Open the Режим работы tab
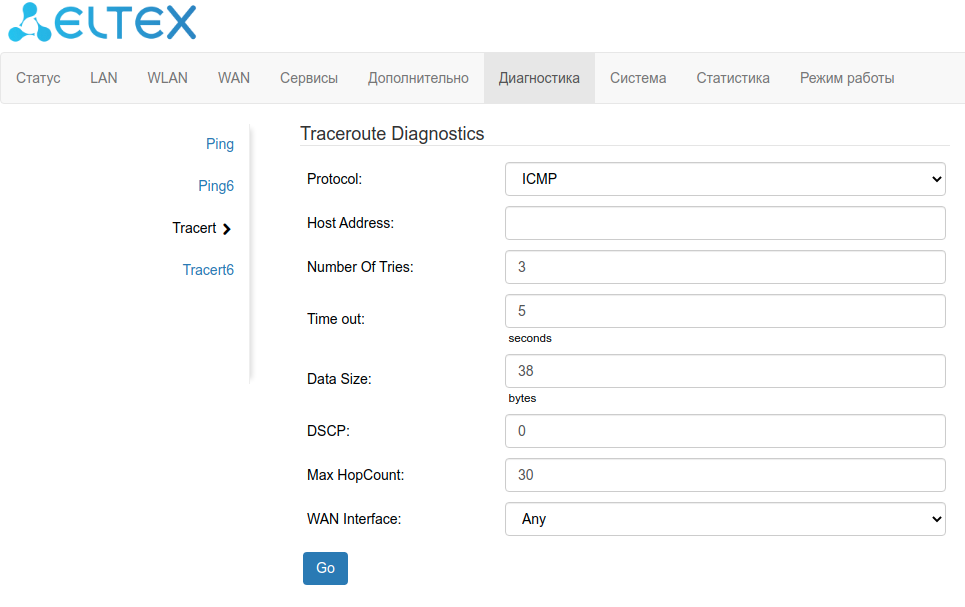 tap(847, 78)
